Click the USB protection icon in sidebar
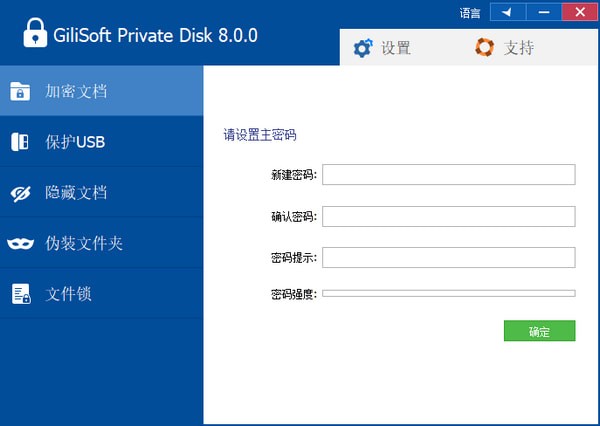The image size is (600, 426). [20, 142]
